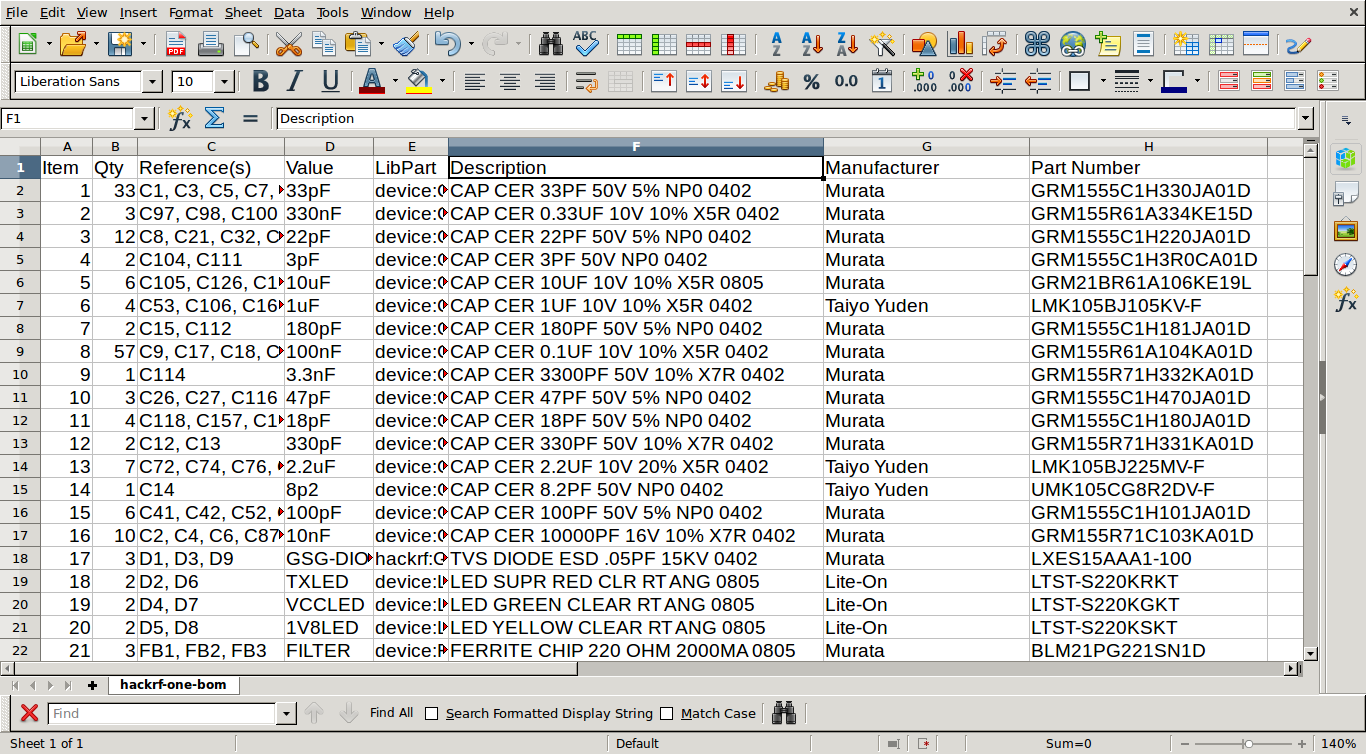
Task: Open the Insert menu
Action: click(138, 12)
